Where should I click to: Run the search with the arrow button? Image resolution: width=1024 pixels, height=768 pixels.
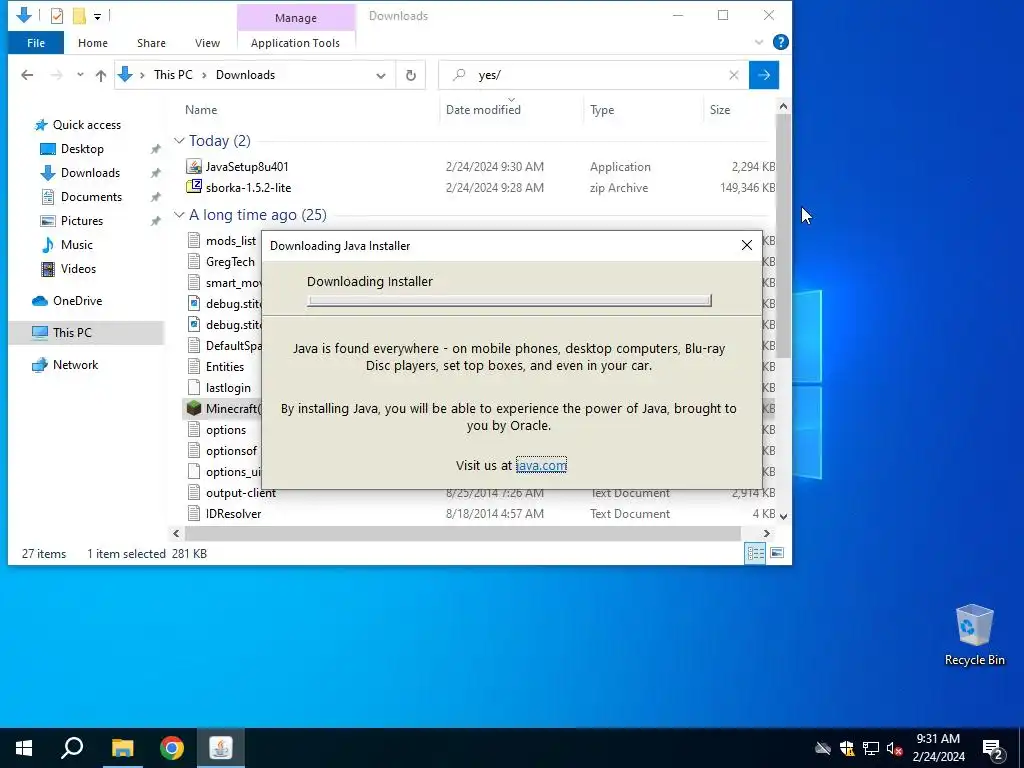pos(763,75)
